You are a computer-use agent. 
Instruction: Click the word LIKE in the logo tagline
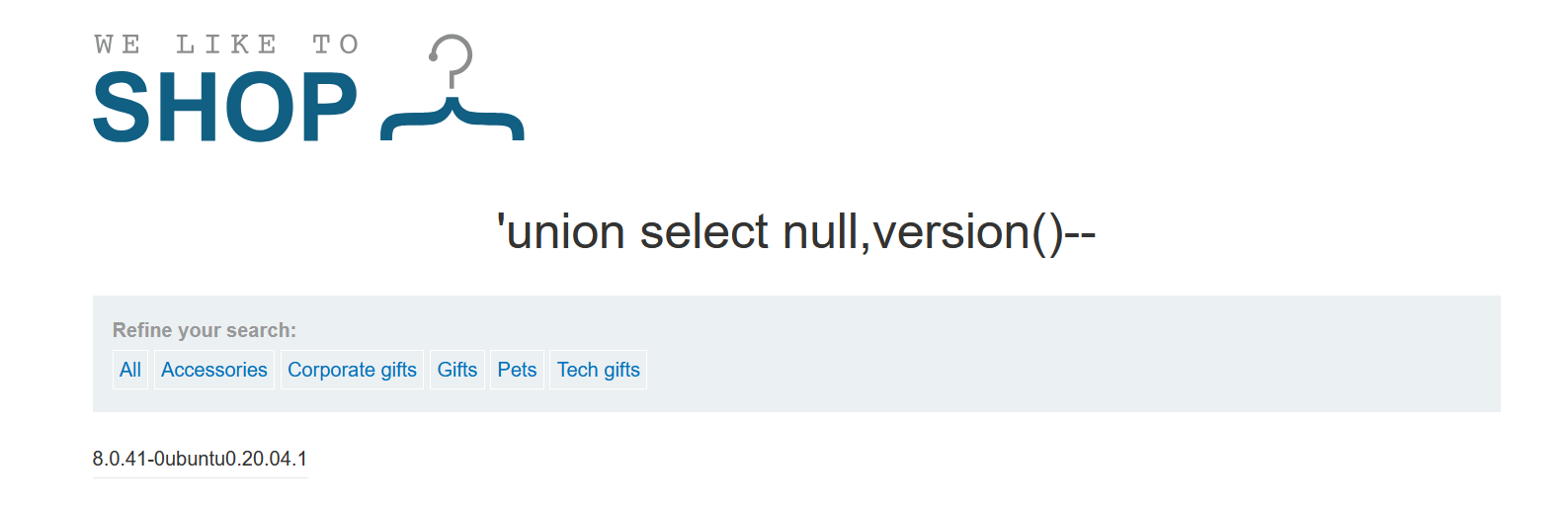[x=226, y=44]
